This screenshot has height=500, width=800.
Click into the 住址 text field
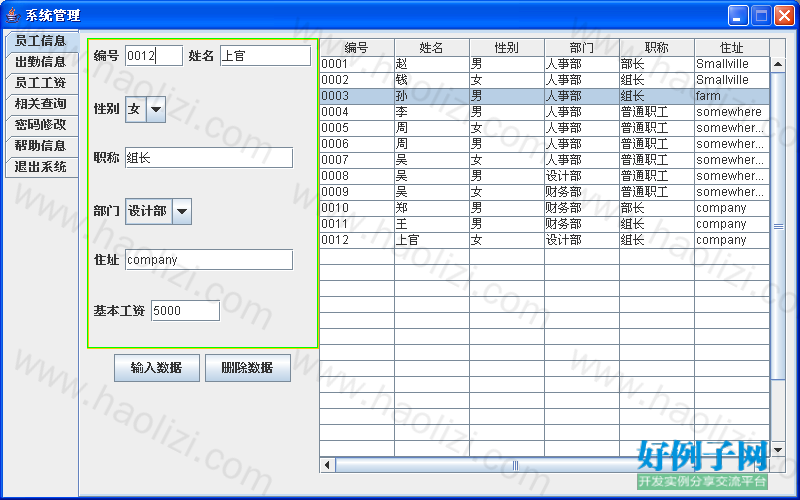click(209, 260)
